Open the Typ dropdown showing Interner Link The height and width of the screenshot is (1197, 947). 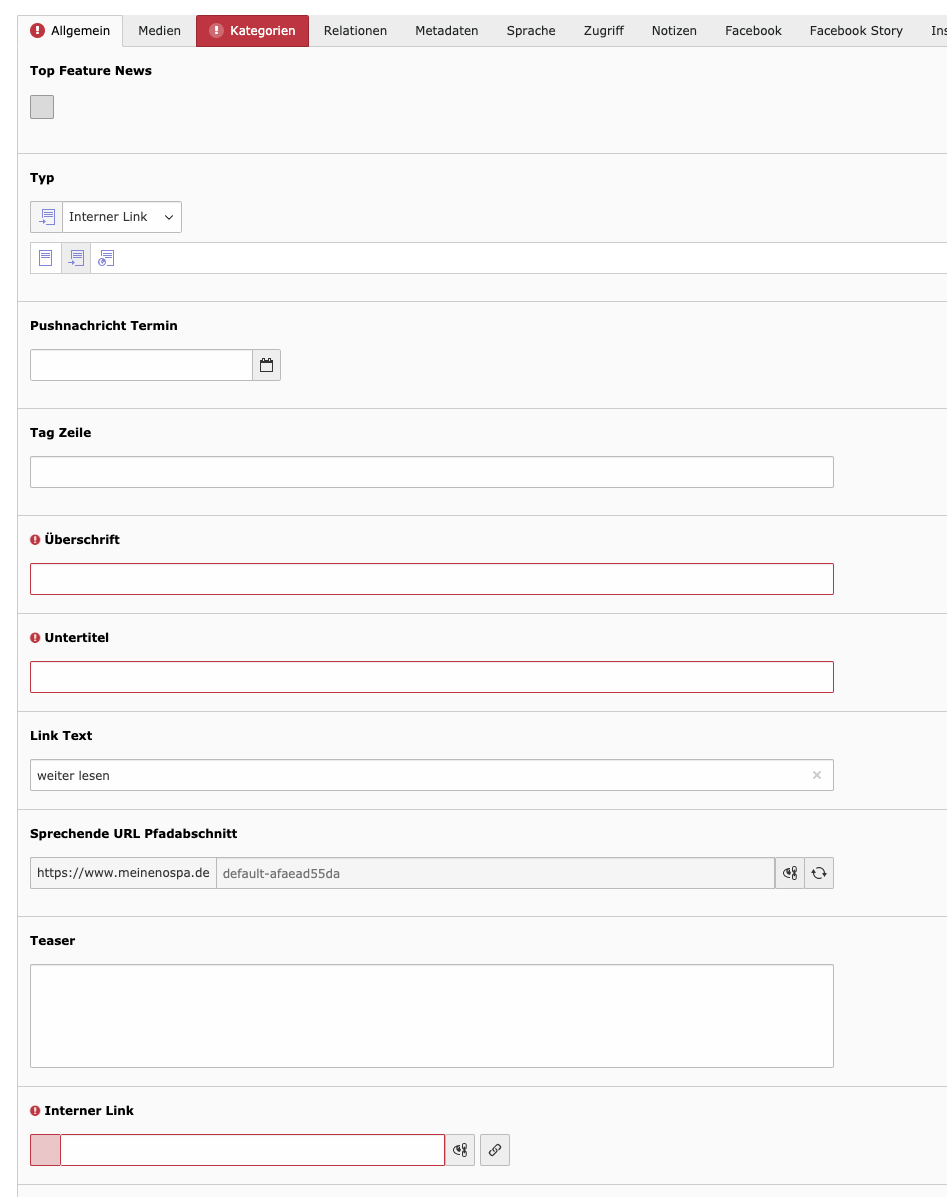[121, 217]
